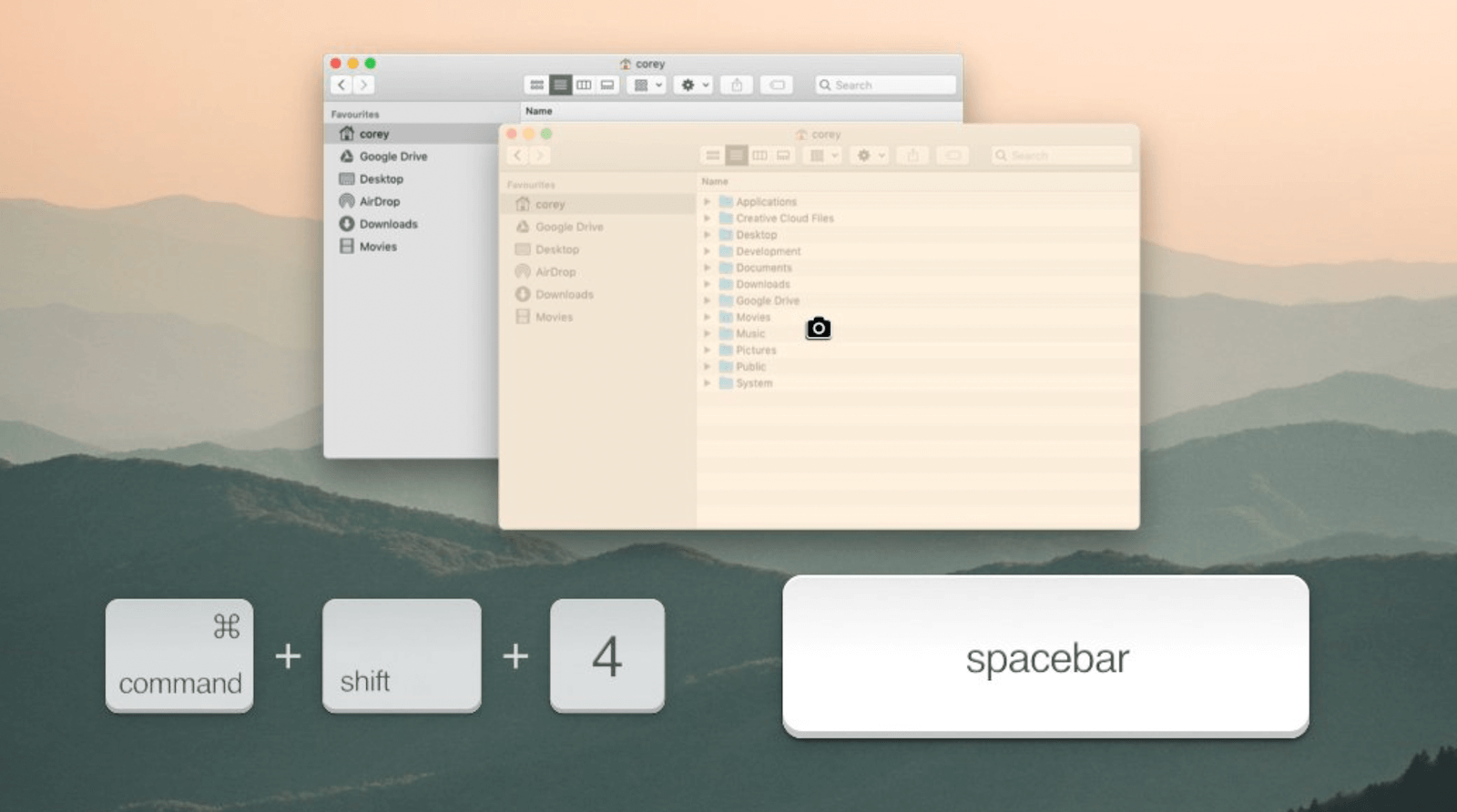Click Edit Tags button in front Finder window
This screenshot has width=1457, height=812.
pyautogui.click(x=953, y=156)
